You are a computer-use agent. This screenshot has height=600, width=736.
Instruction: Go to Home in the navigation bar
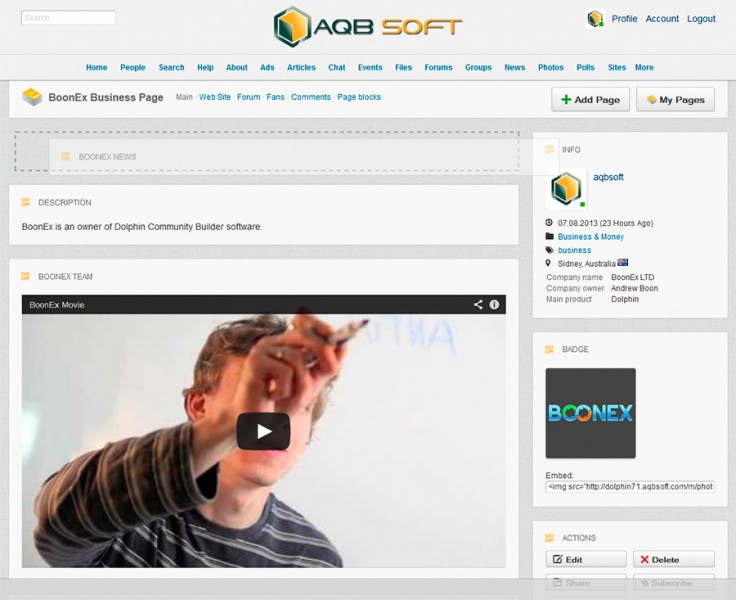[x=97, y=67]
